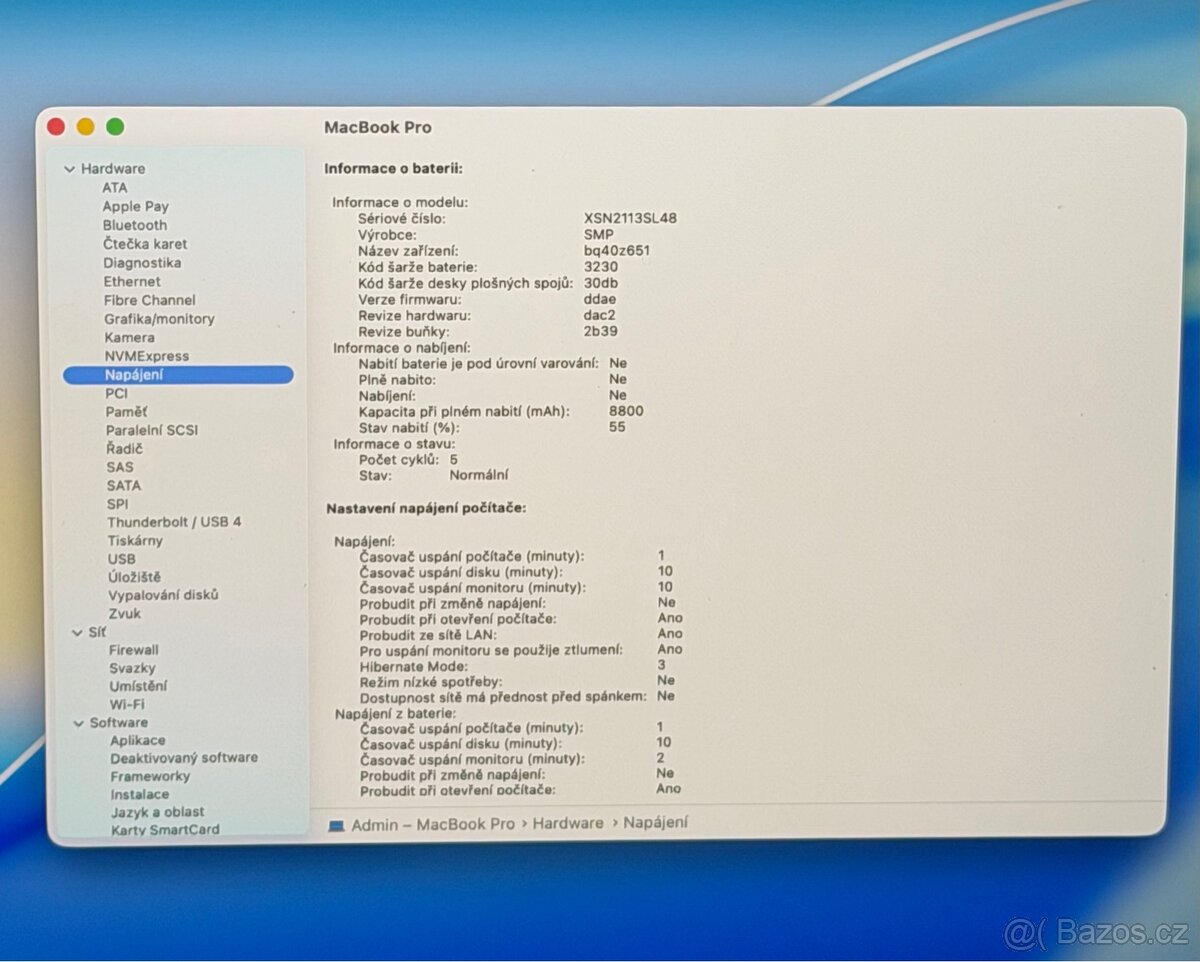The image size is (1200, 962).
Task: Click the laptop icon in path bar
Action: 336,825
